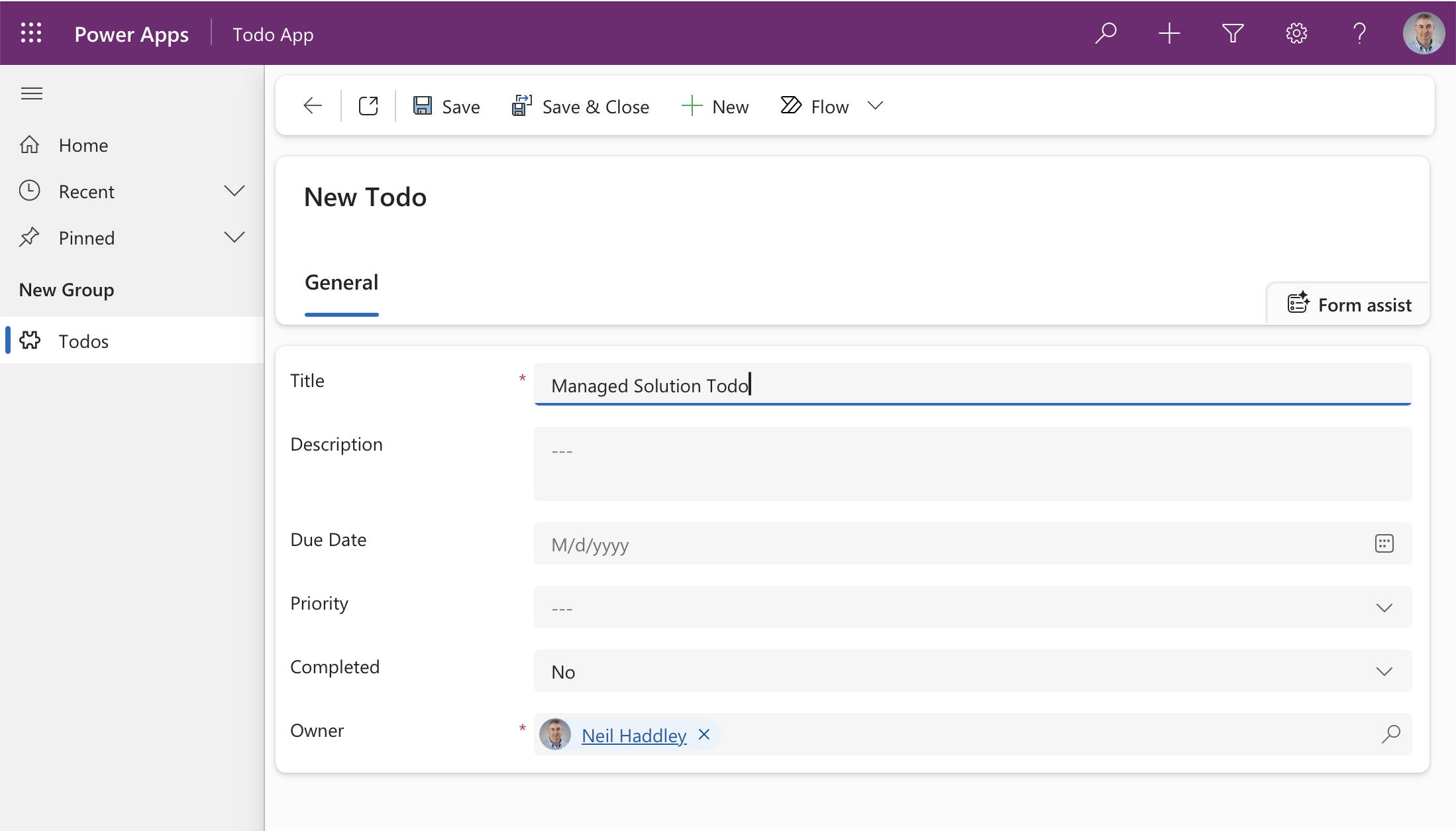This screenshot has height=831, width=1456.
Task: Expand the Recent chevron
Action: point(234,192)
